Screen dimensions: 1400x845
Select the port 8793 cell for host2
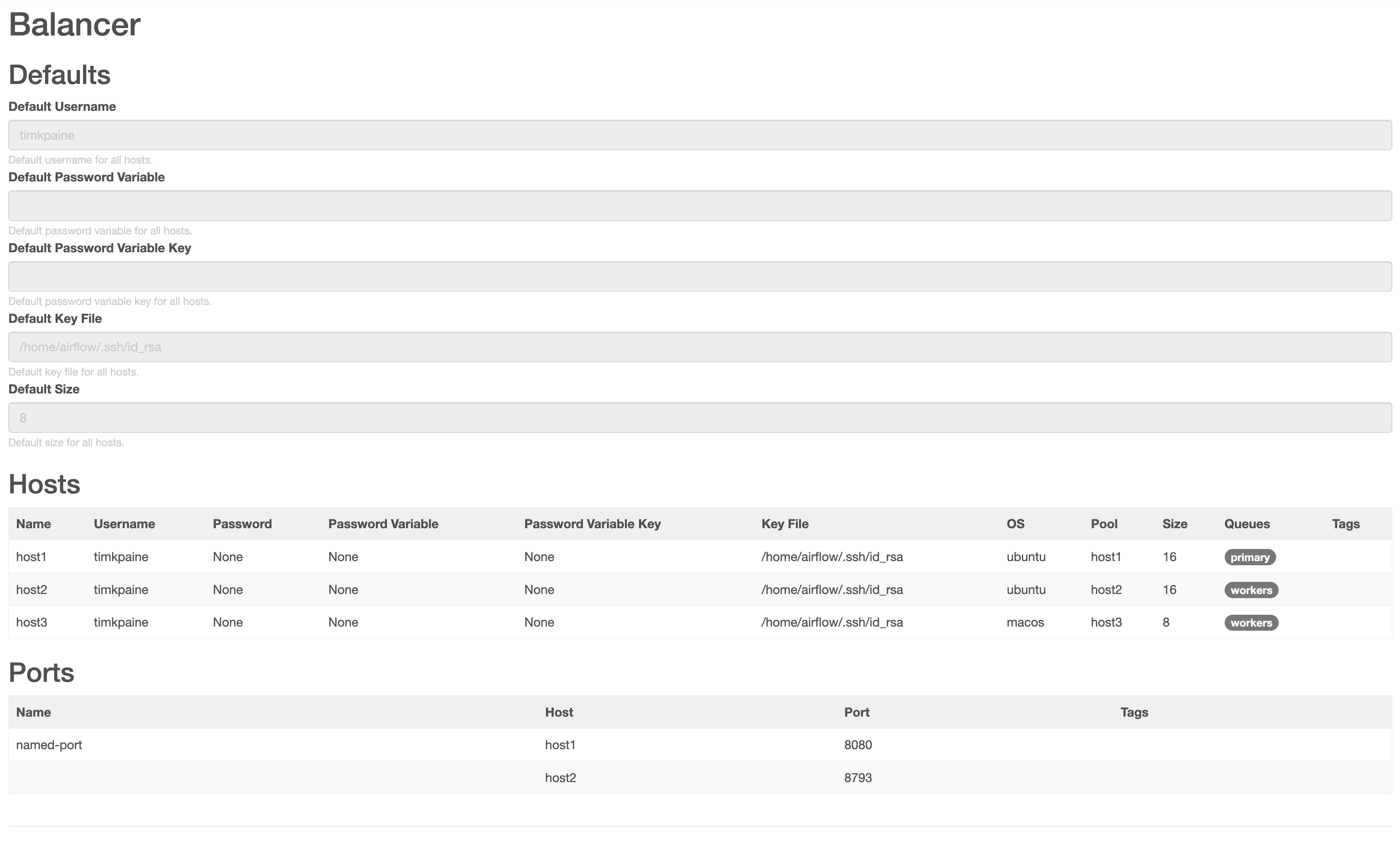(x=858, y=777)
